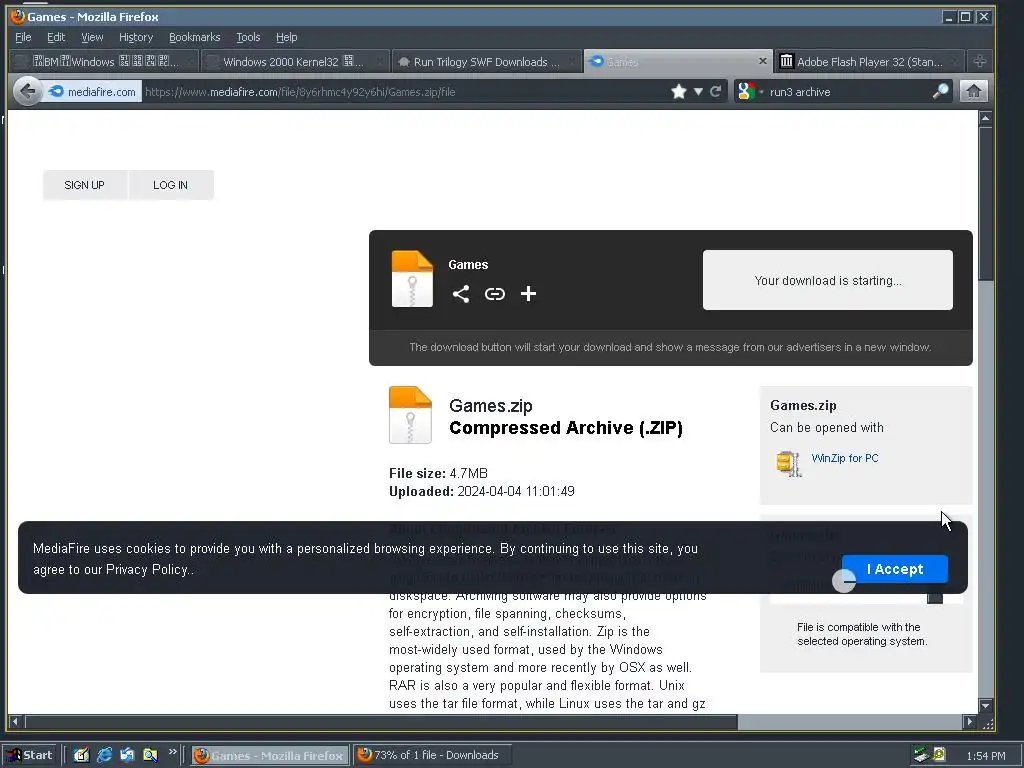Viewport: 1024px width, 768px height.
Task: Switch to the Windows 2000 Kernel32 tab
Action: (x=294, y=61)
